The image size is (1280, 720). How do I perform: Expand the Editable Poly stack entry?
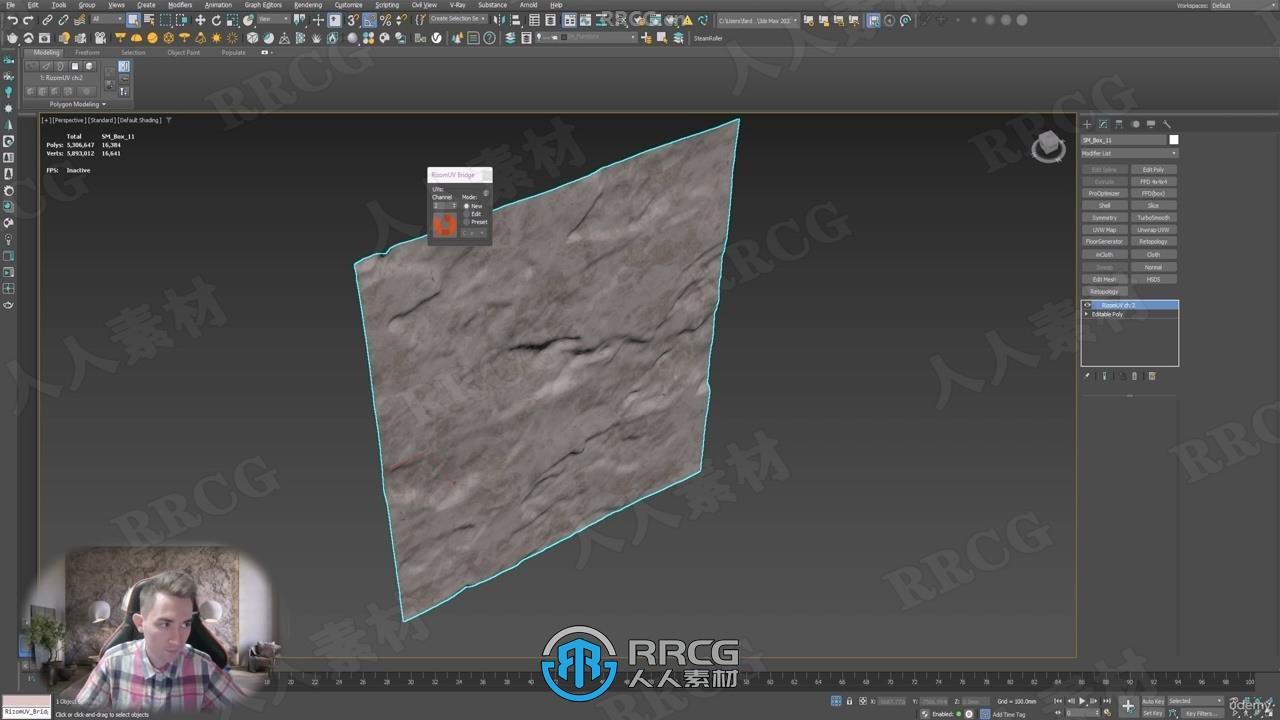click(1087, 314)
